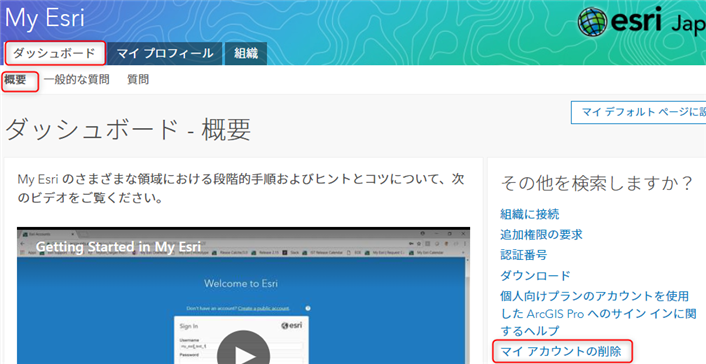Open the ダウンロード link
Image resolution: width=706 pixels, height=364 pixels.
click(x=535, y=275)
